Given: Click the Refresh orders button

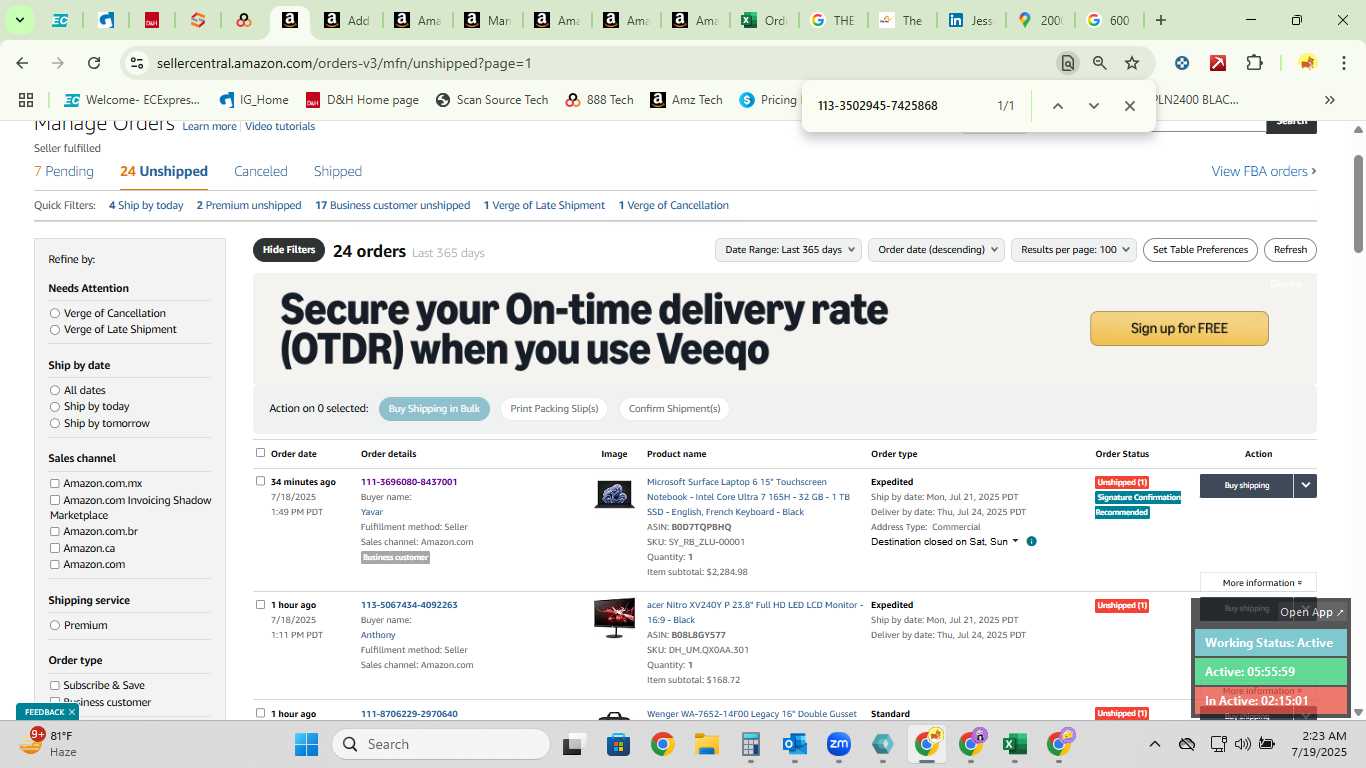Looking at the screenshot, I should [x=1290, y=250].
